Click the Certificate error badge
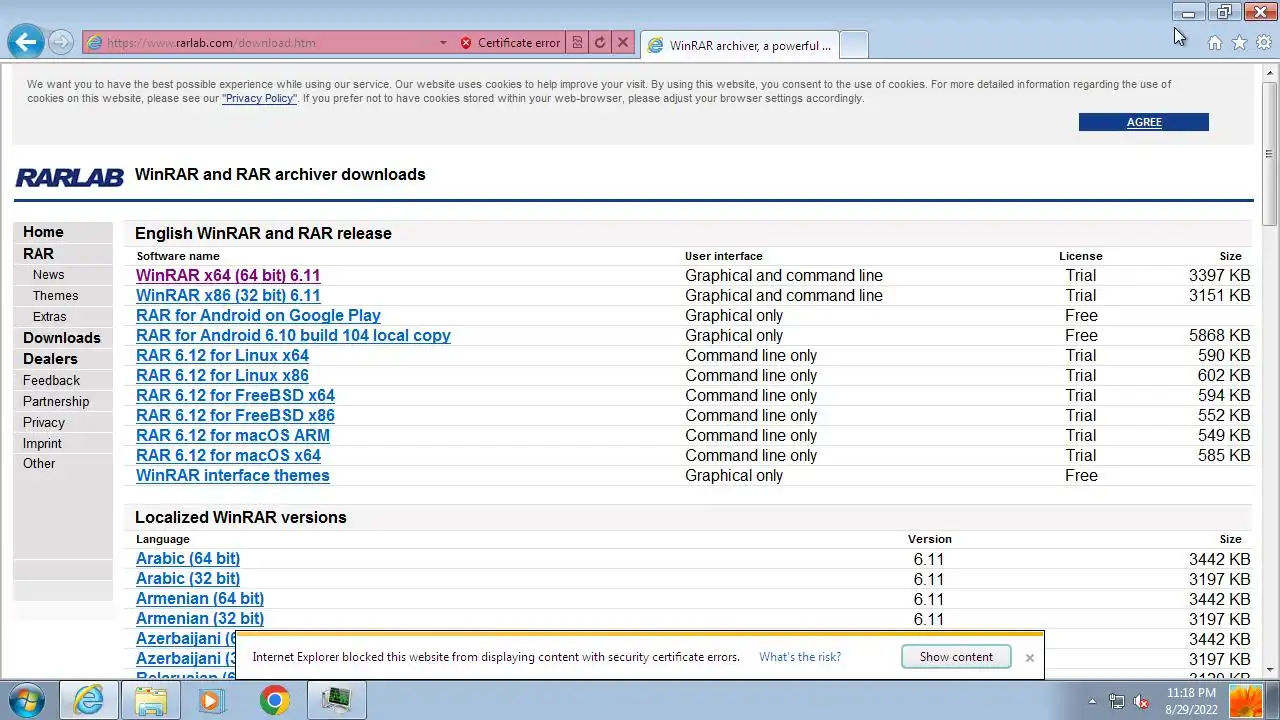 click(x=510, y=43)
